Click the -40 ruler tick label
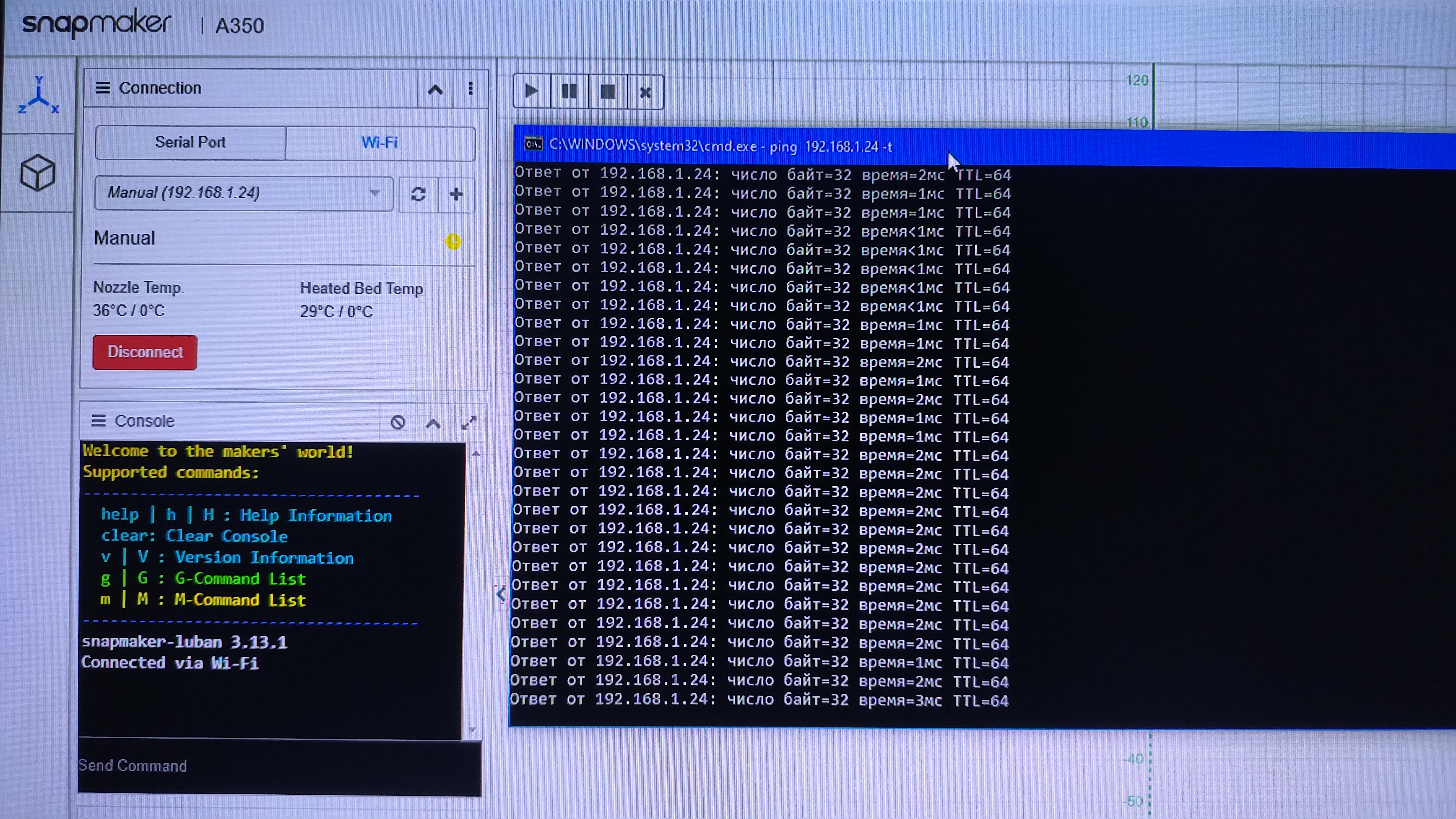 click(x=1133, y=759)
